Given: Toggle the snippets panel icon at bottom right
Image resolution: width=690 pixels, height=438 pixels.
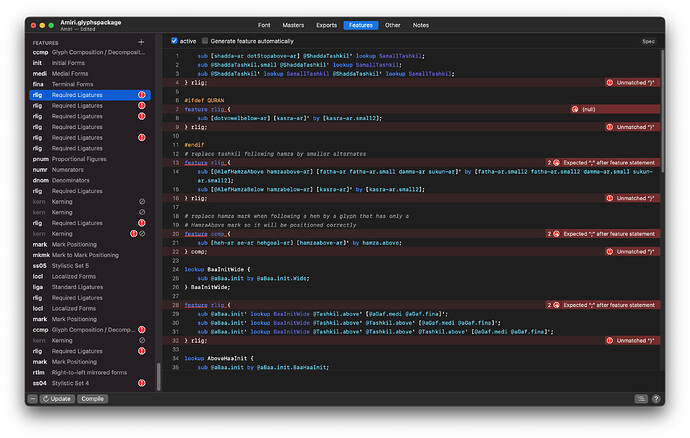Looking at the screenshot, I should tap(639, 398).
